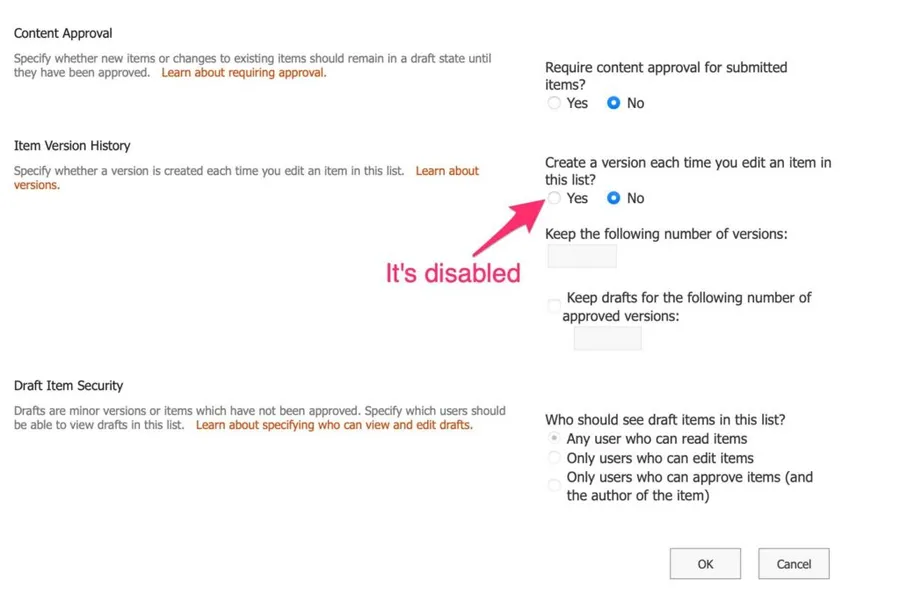Choose No for creating item versions
Image resolution: width=900 pixels, height=616 pixels.
[x=614, y=198]
